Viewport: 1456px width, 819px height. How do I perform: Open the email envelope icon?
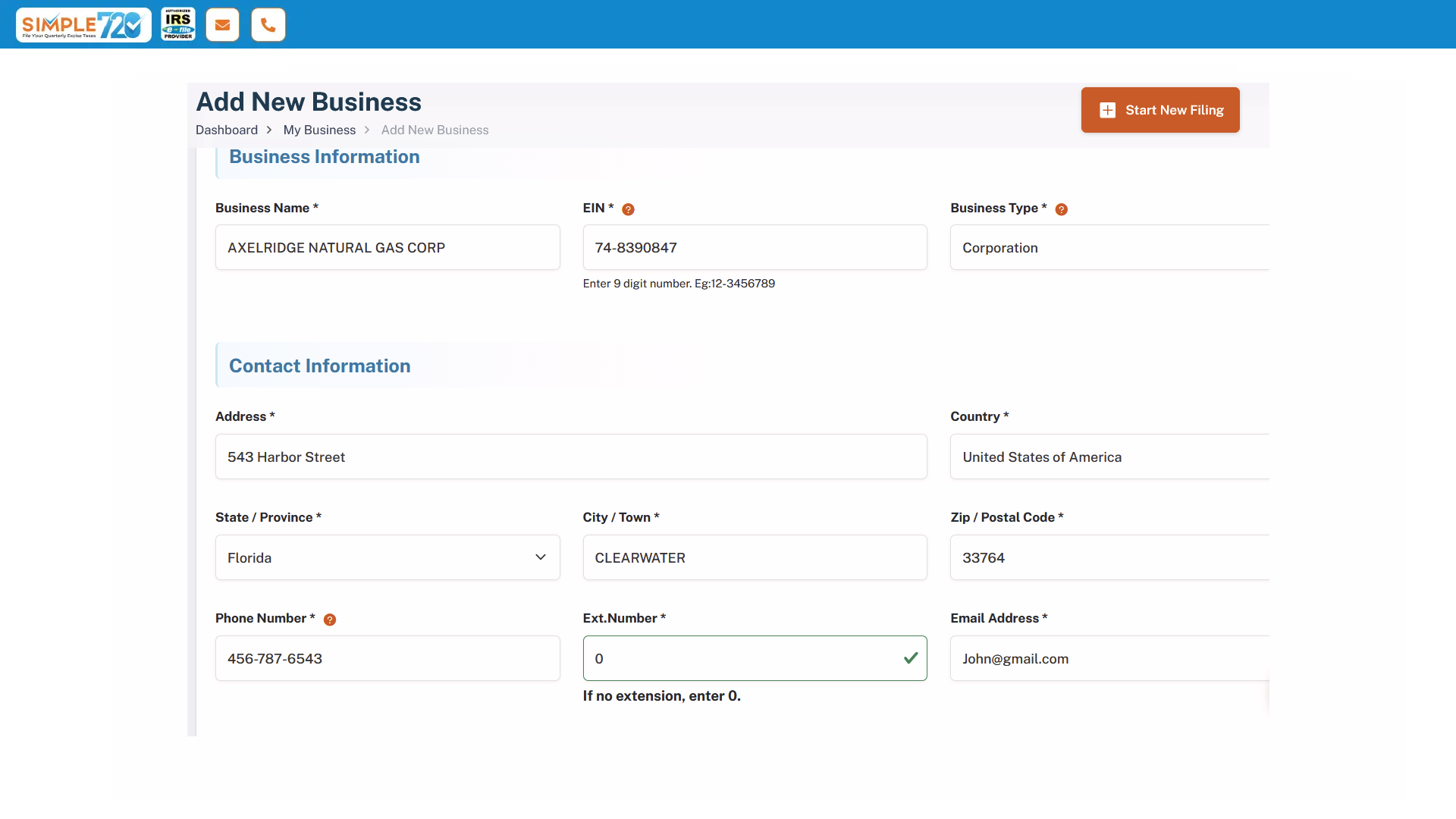pos(222,25)
